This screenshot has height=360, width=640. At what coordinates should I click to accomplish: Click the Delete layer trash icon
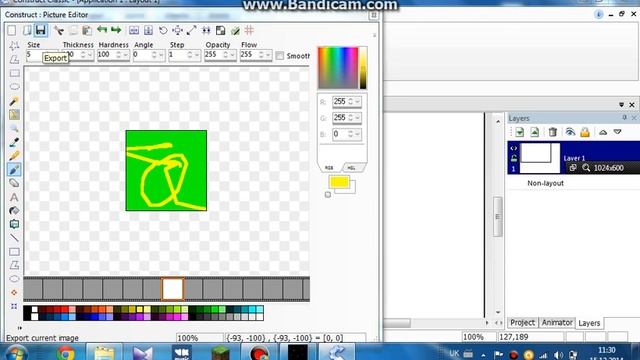click(553, 132)
